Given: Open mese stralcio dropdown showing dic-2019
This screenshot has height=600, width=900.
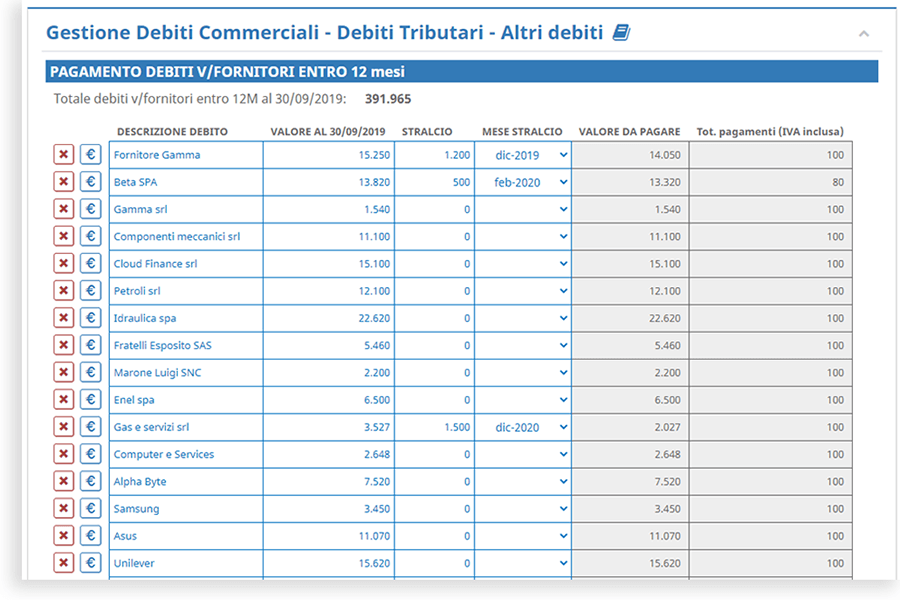Looking at the screenshot, I should [523, 155].
